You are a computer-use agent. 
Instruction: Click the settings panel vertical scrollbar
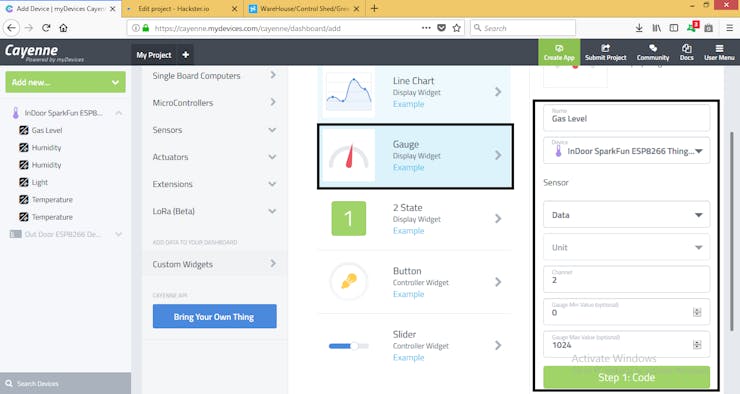coord(732,231)
